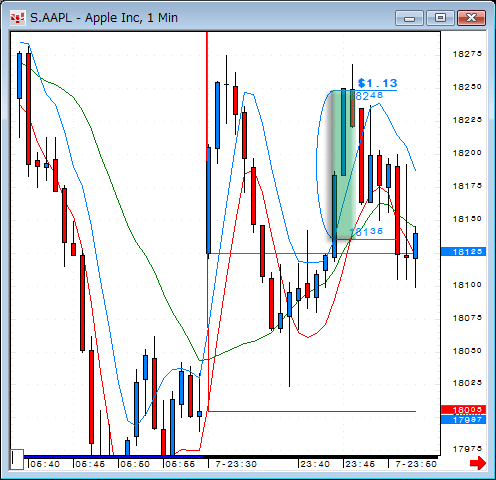Image resolution: width=496 pixels, height=480 pixels.
Task: Click the $1.13 measurement label
Action: click(x=377, y=83)
